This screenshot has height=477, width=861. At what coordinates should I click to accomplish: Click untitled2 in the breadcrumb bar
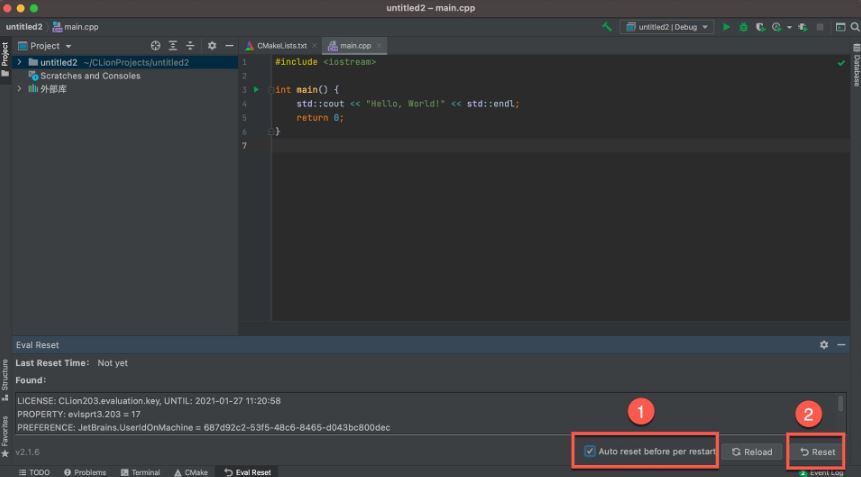click(x=24, y=27)
